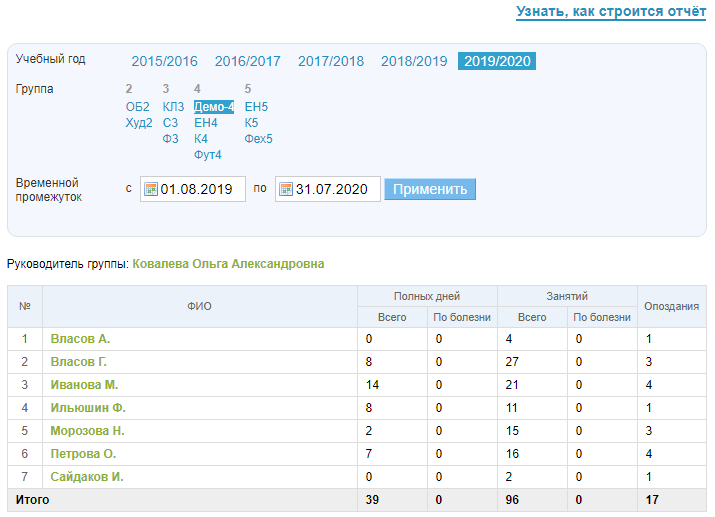Choose group Демо-4
Viewport: 715px width, 517px height.
point(214,107)
